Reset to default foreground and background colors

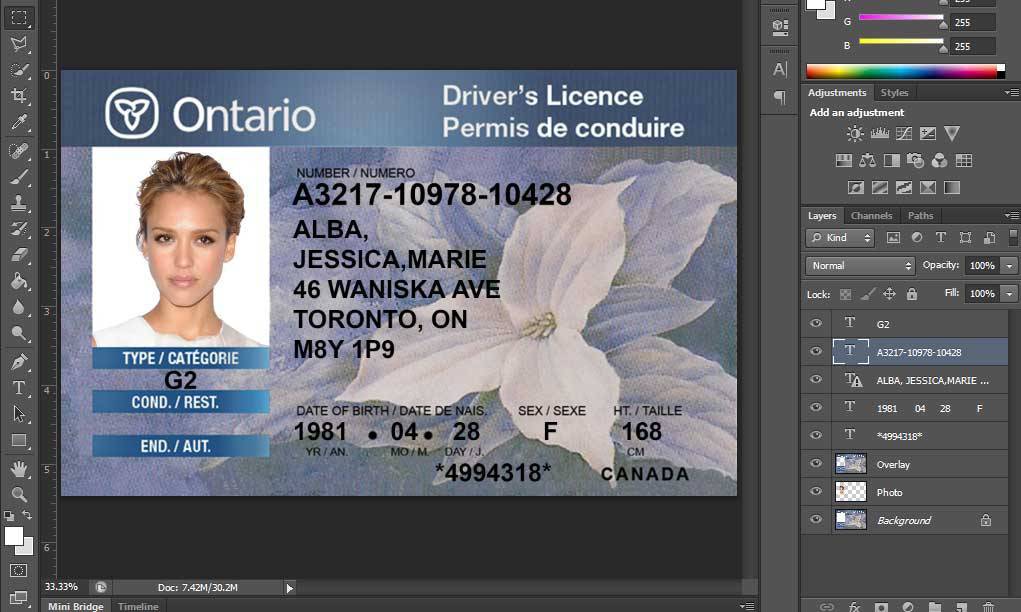(x=9, y=516)
